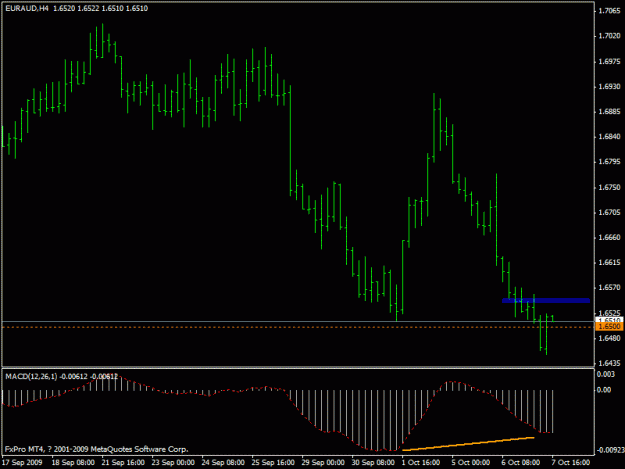Click the 1.7065 price scale value
625x469 pixels.
click(609, 11)
